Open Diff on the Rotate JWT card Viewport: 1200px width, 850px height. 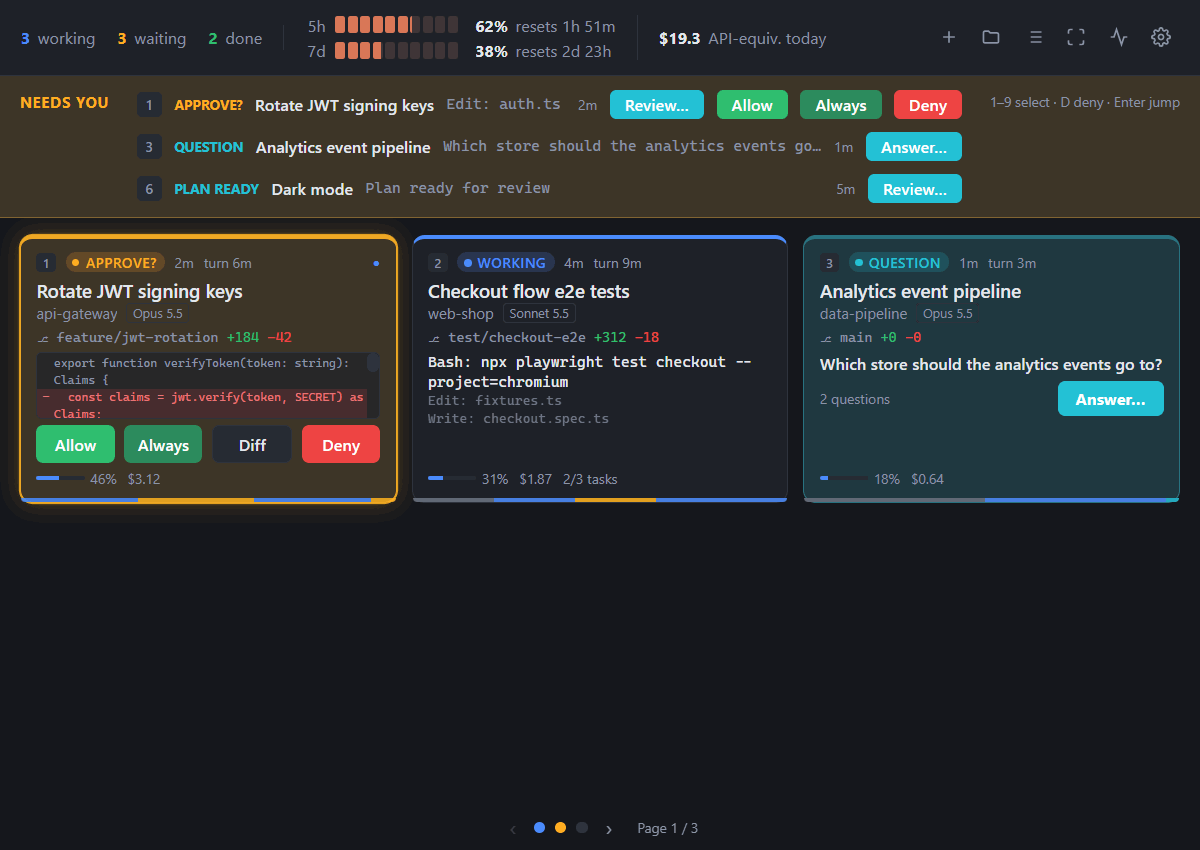coord(252,445)
